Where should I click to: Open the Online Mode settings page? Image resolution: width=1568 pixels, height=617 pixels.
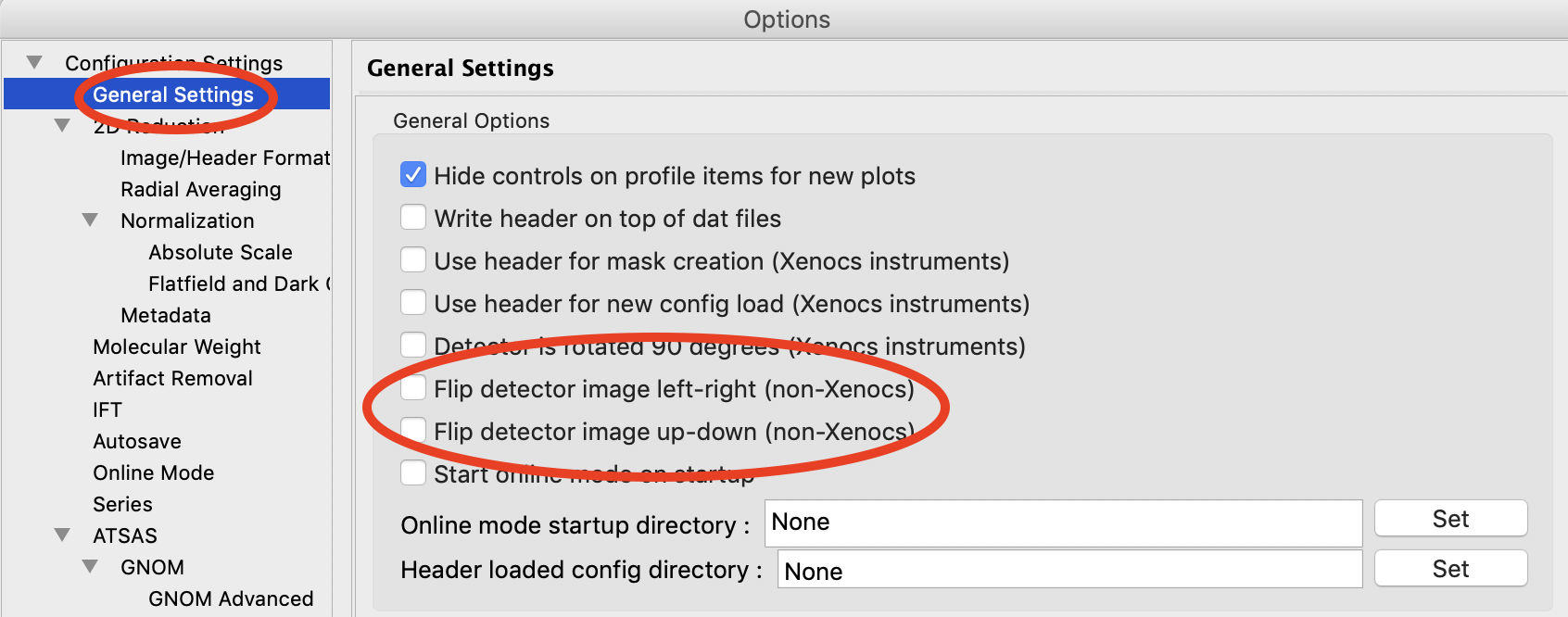154,472
